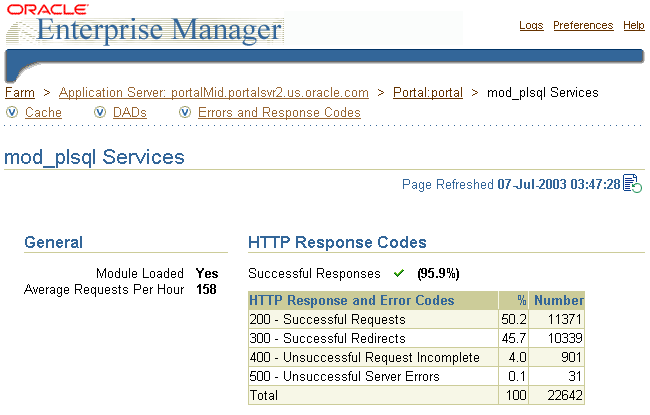Click the number cell 31
The width and height of the screenshot is (650, 415).
click(x=556, y=376)
